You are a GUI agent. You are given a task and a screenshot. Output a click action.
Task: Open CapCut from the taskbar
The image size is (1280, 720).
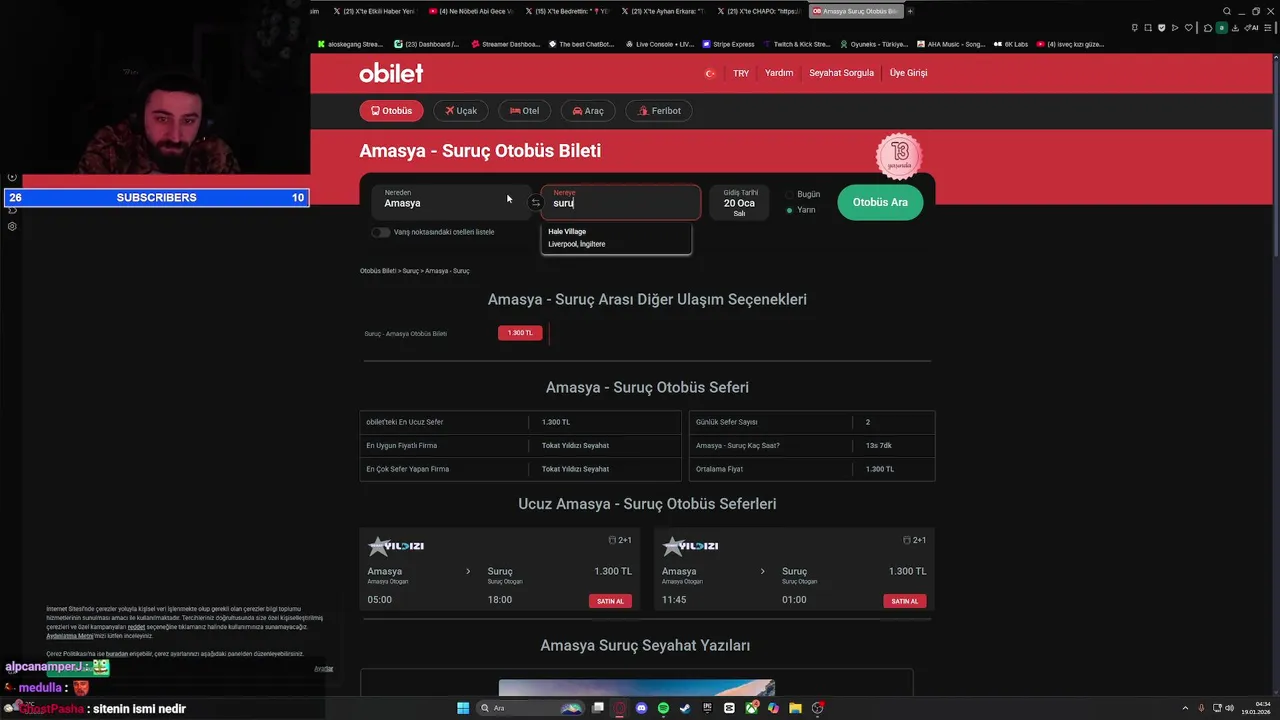729,708
